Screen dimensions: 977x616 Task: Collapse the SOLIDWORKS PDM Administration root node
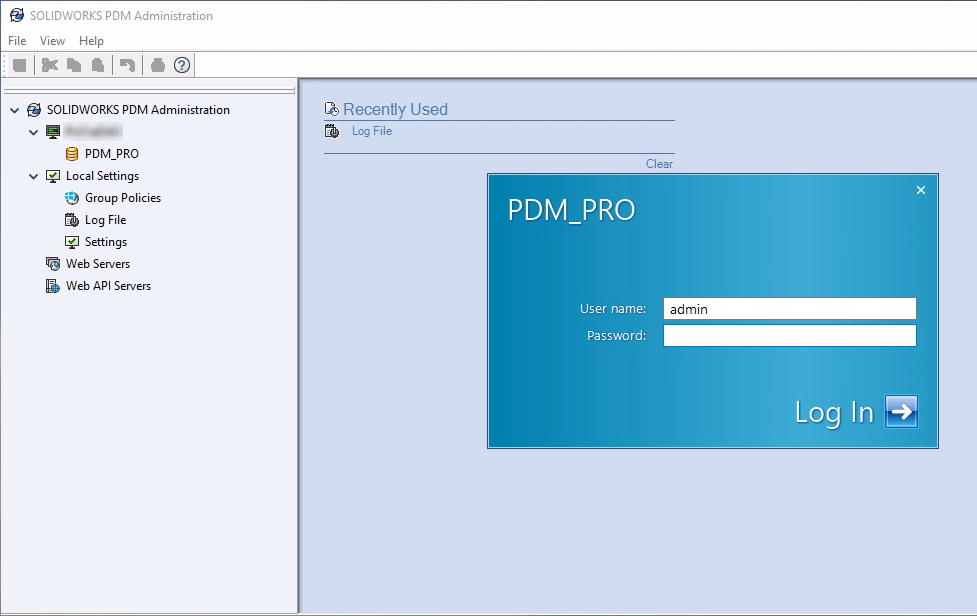[14, 110]
